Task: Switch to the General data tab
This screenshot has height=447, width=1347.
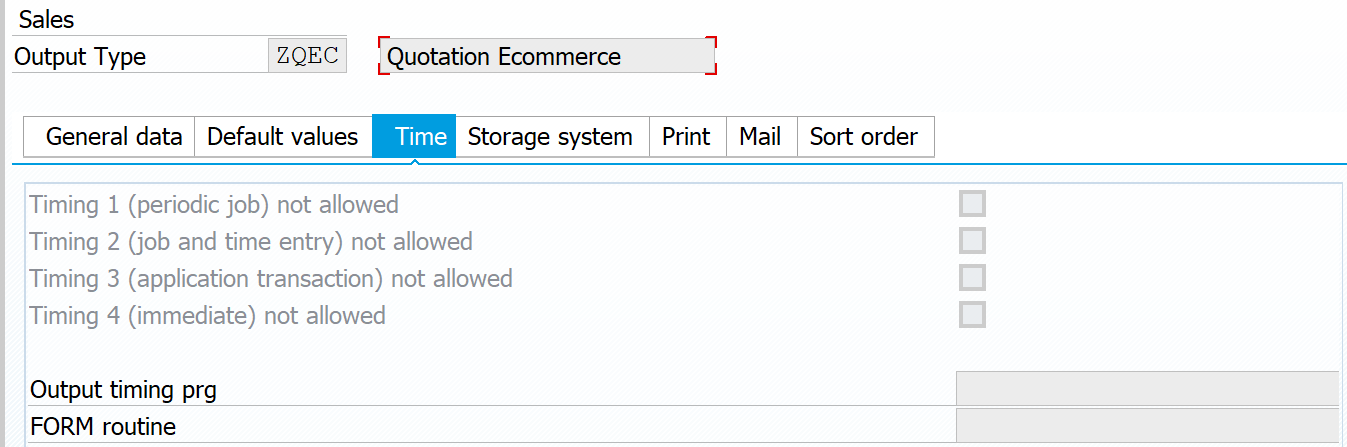Action: coord(114,137)
